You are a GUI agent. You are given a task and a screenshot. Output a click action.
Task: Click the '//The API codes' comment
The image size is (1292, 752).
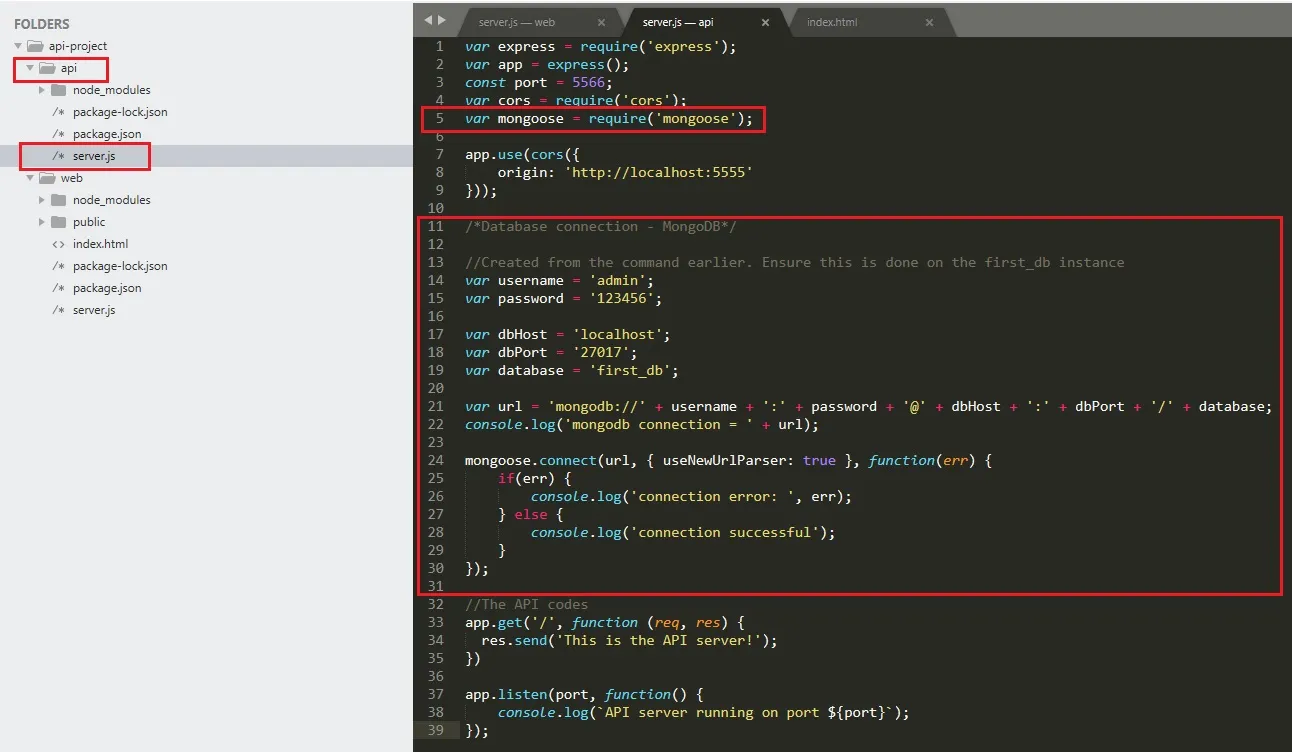(527, 604)
